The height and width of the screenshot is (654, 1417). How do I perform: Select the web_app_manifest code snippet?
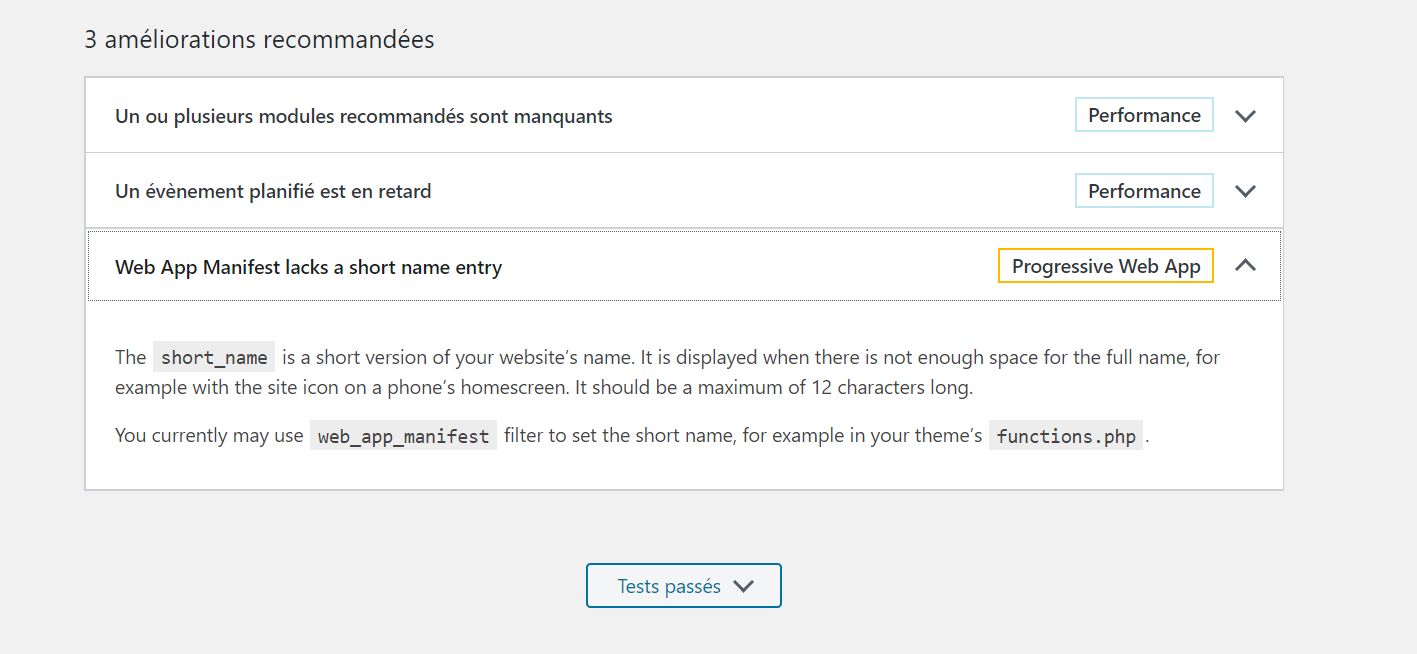[403, 436]
